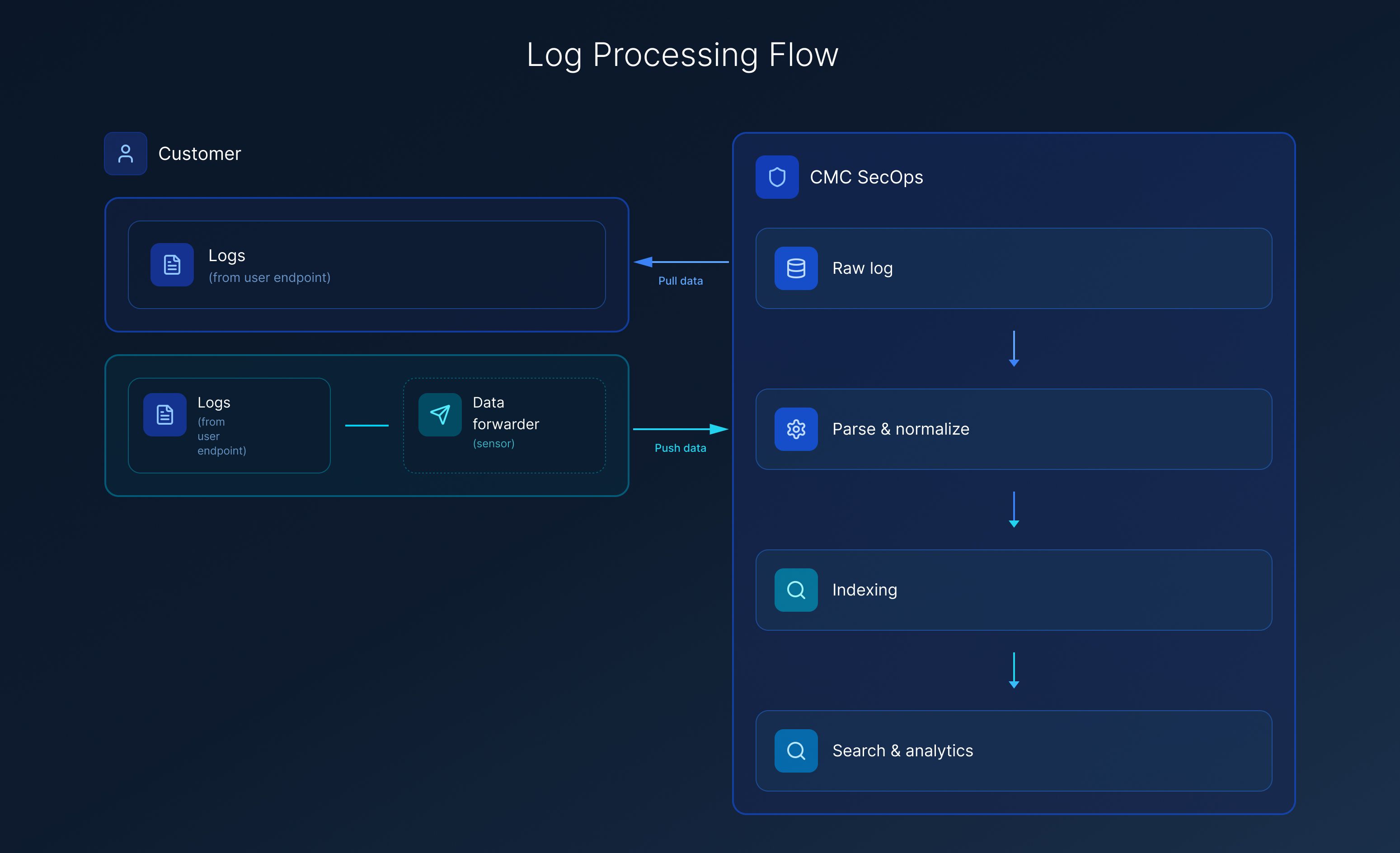Screen dimensions: 1400x853
Task: Click the Search & analytics stage card
Action: [1014, 751]
